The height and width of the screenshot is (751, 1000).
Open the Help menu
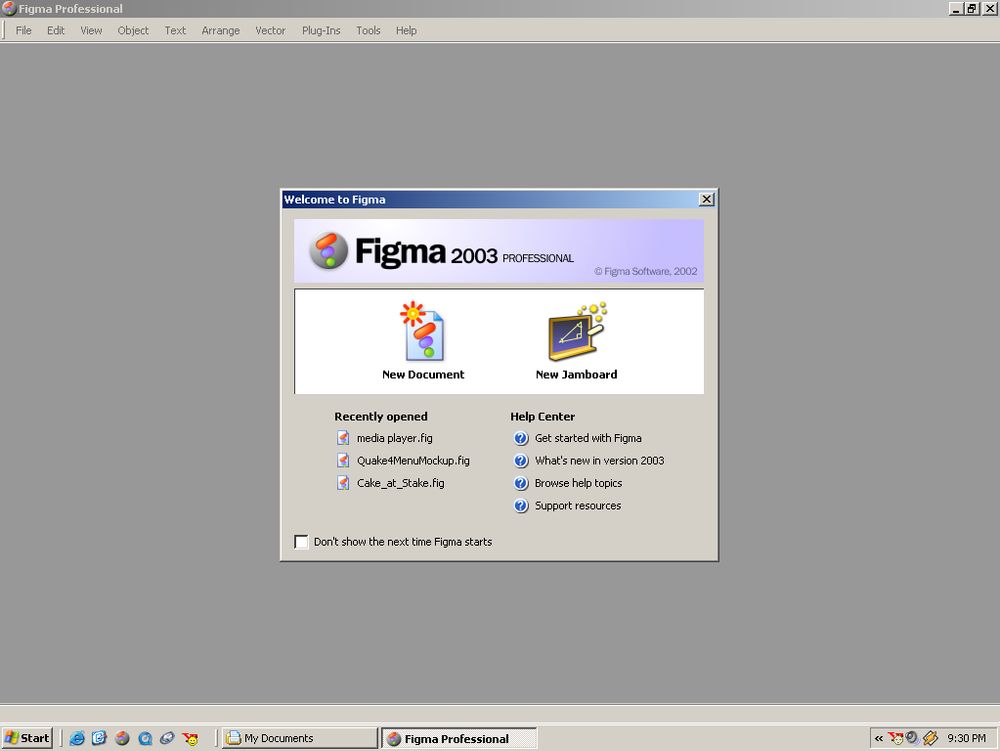click(406, 30)
